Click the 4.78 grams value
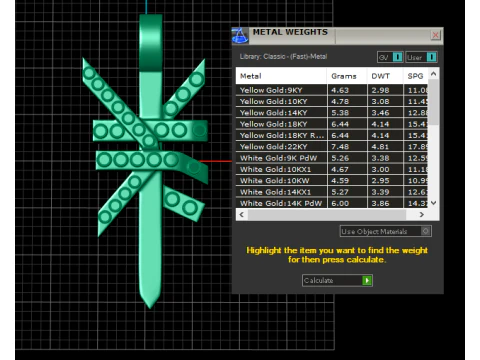 pyautogui.click(x=340, y=102)
